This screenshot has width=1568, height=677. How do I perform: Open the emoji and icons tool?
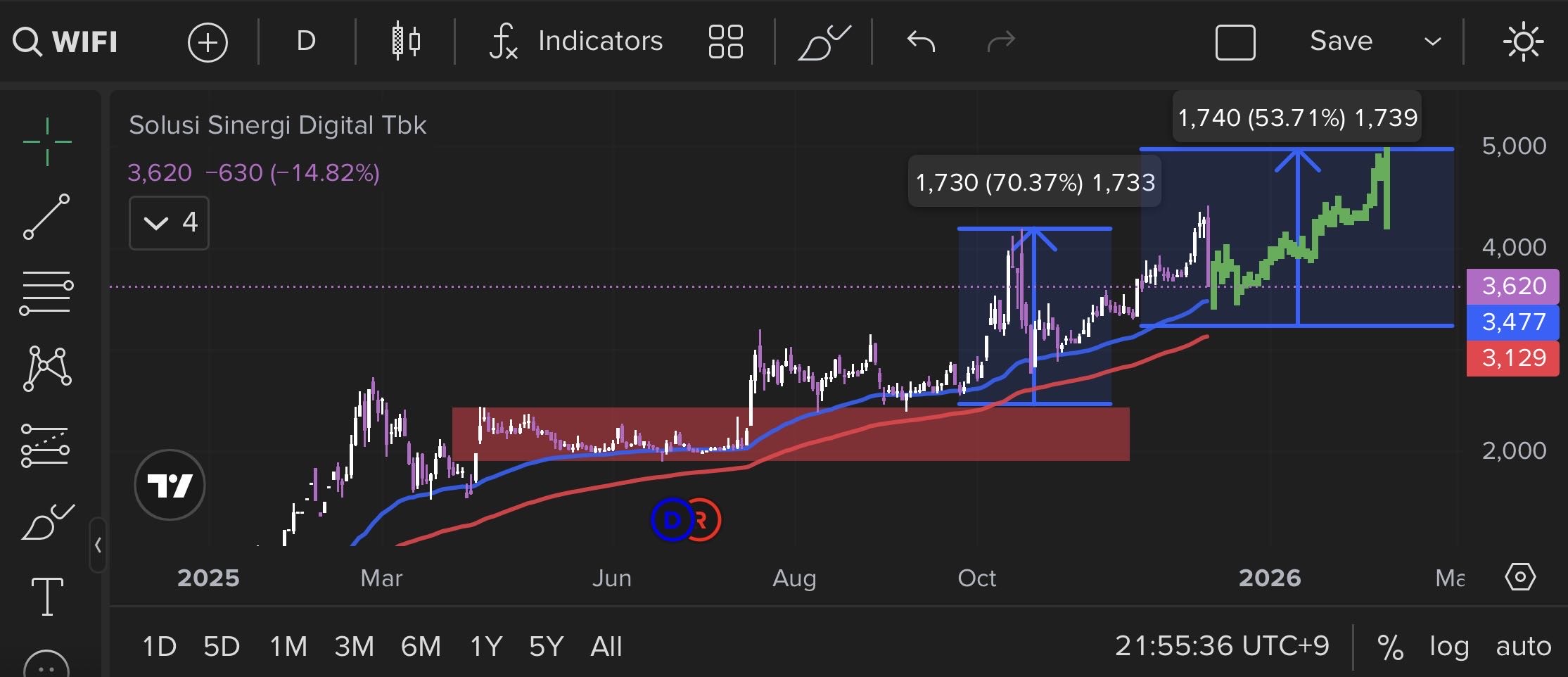pos(46,663)
